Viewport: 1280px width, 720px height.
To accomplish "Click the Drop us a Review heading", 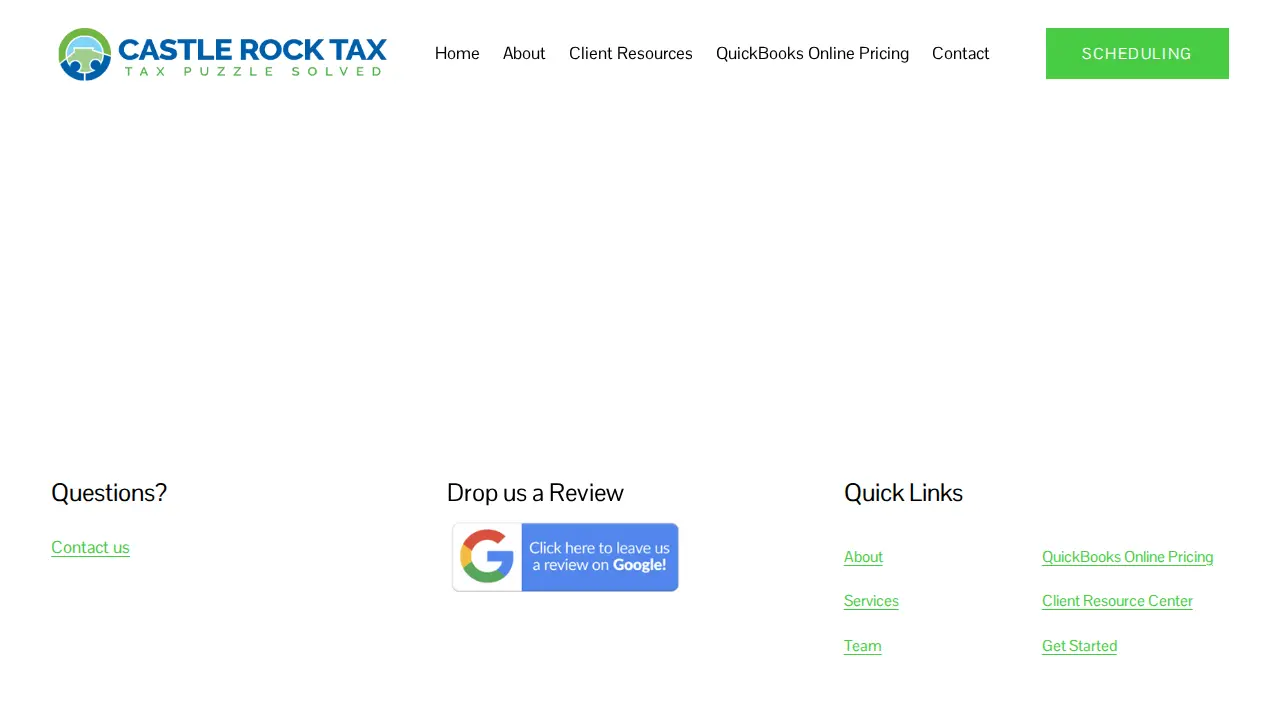I will click(x=535, y=493).
